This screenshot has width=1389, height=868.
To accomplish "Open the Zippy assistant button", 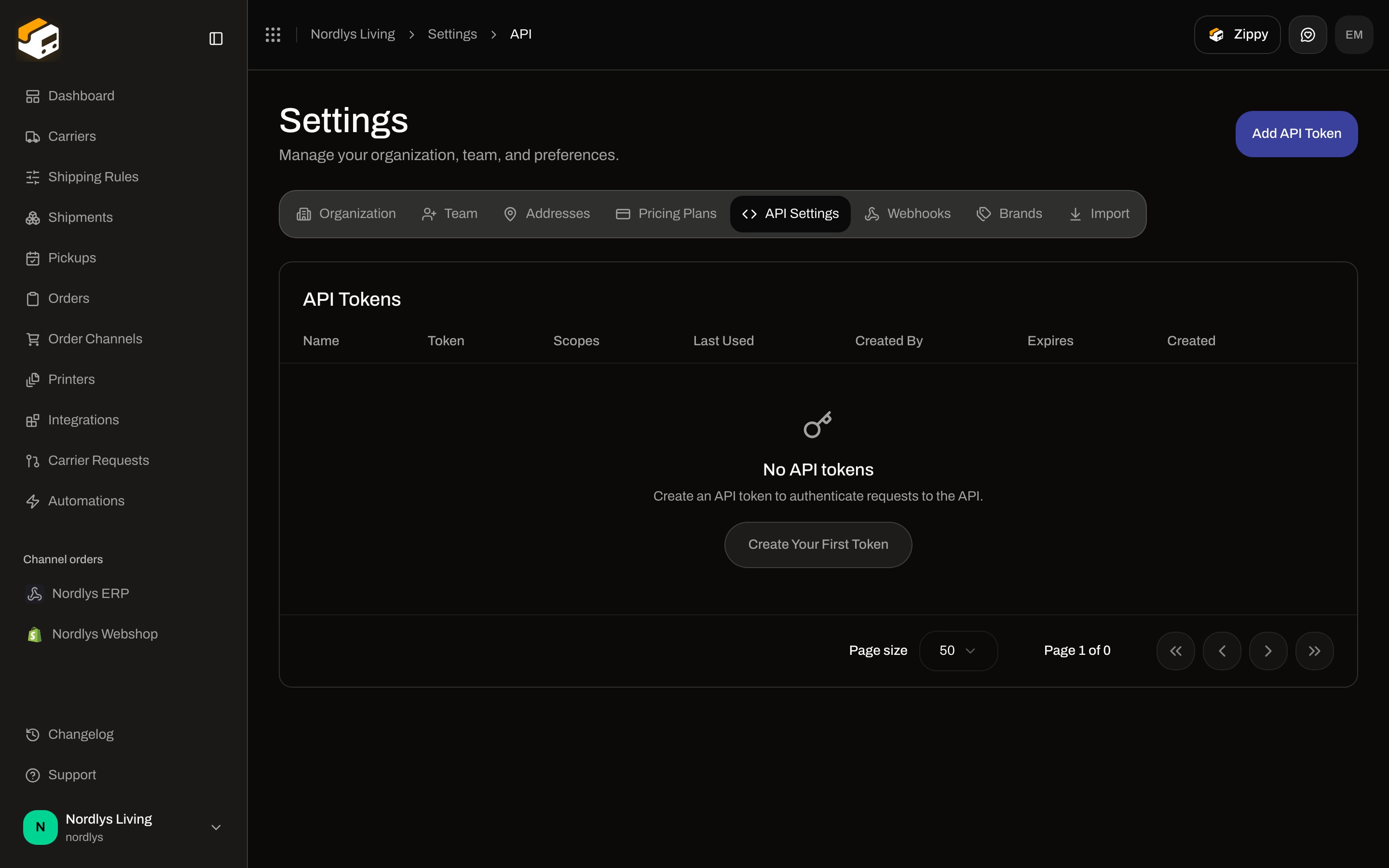I will (1237, 34).
